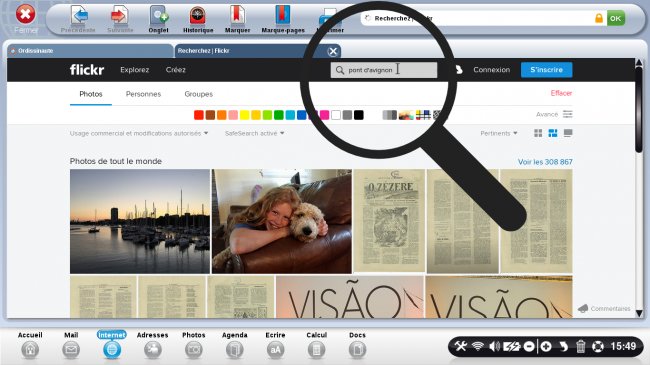
Task: Filter by the orange color swatch
Action: tap(221, 115)
